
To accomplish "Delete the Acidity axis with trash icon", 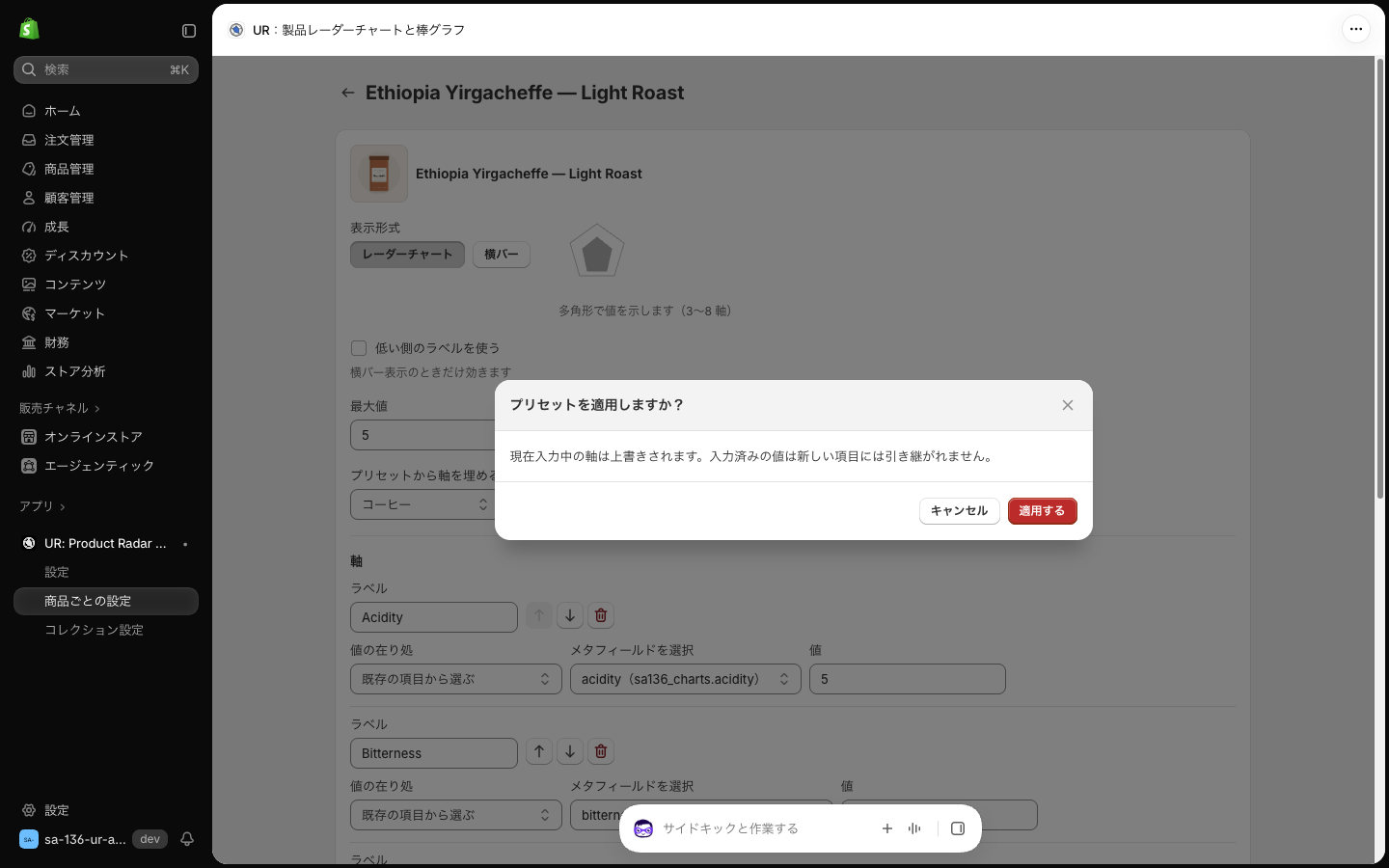I will pyautogui.click(x=601, y=615).
